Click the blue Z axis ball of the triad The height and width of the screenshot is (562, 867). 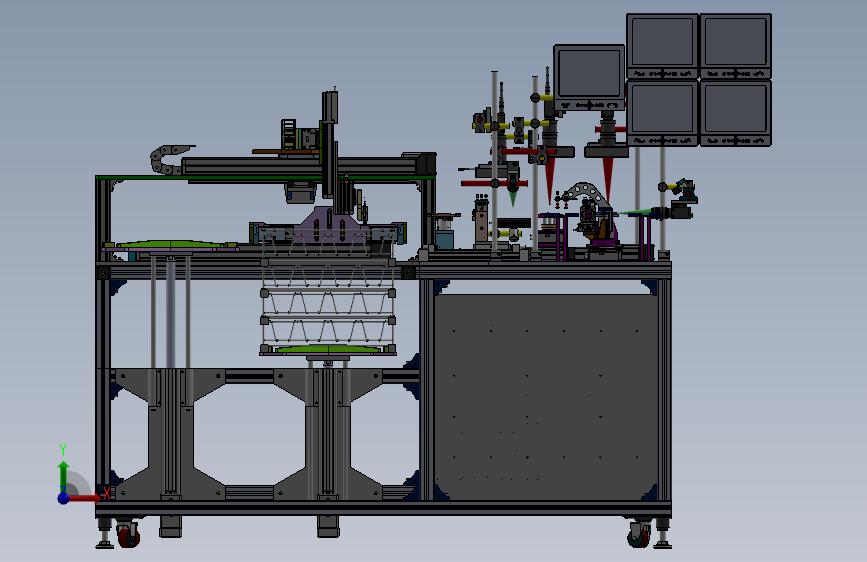click(64, 498)
